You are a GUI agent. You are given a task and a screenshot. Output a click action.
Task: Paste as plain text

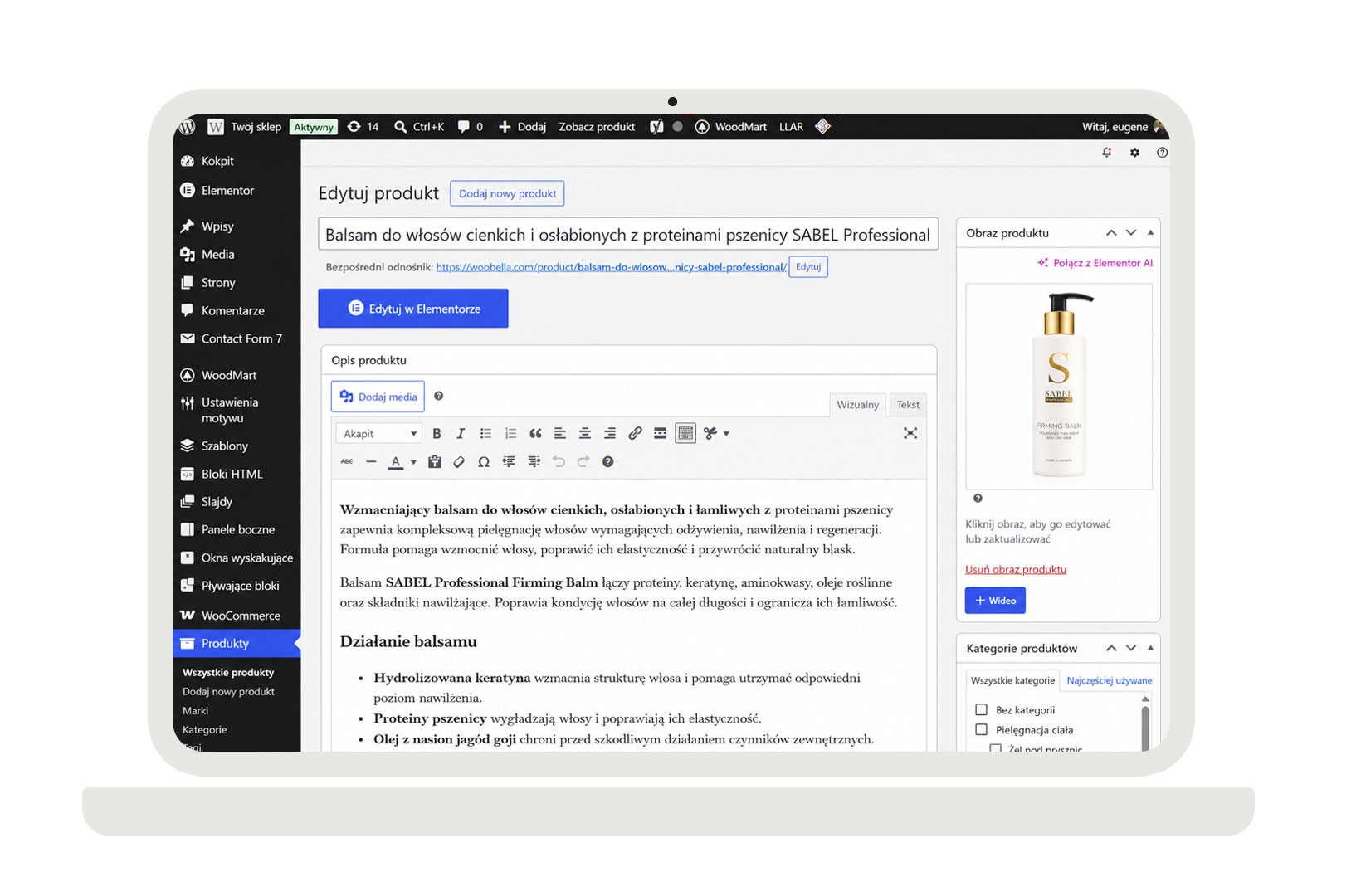pyautogui.click(x=434, y=461)
